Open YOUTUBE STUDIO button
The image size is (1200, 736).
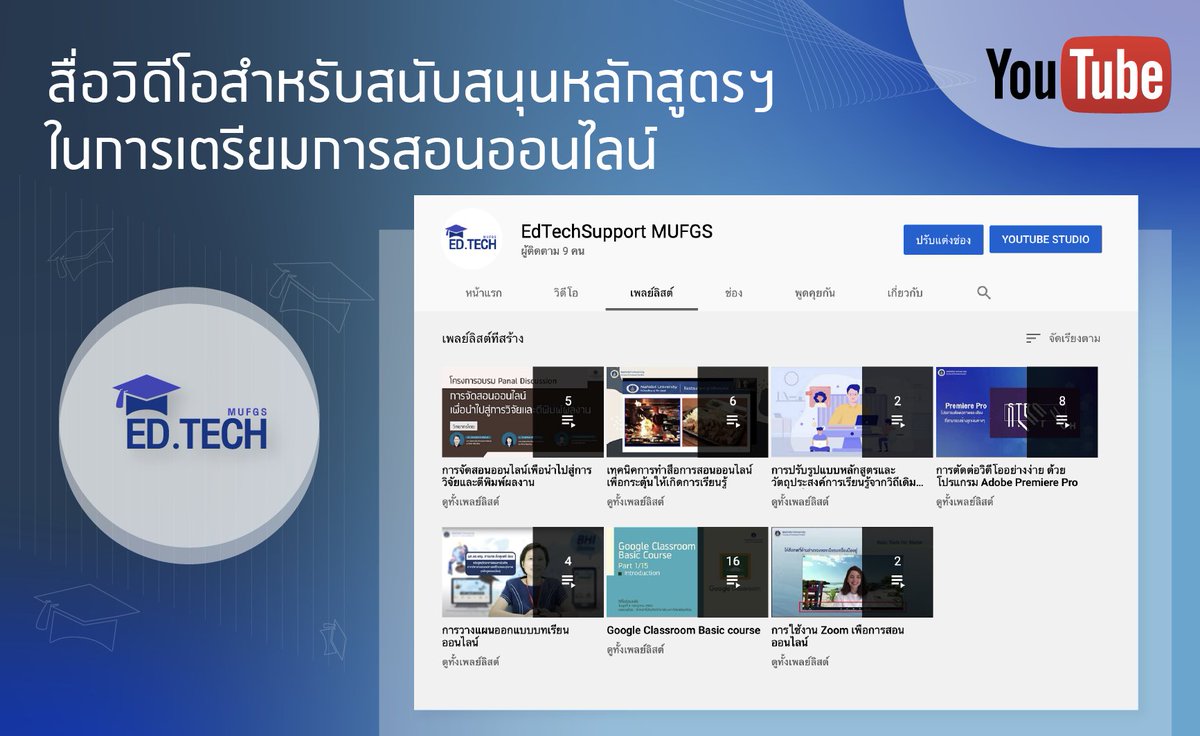point(1046,239)
